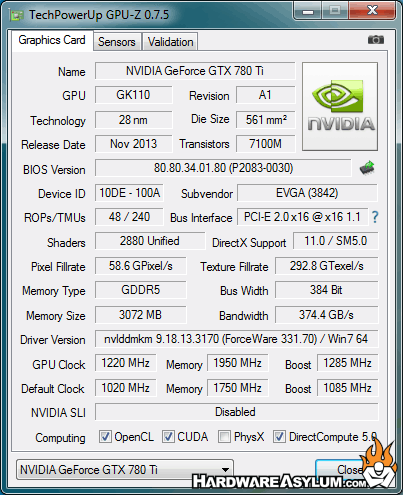This screenshot has width=403, height=495.
Task: Click the Driver Version field
Action: pos(237,339)
